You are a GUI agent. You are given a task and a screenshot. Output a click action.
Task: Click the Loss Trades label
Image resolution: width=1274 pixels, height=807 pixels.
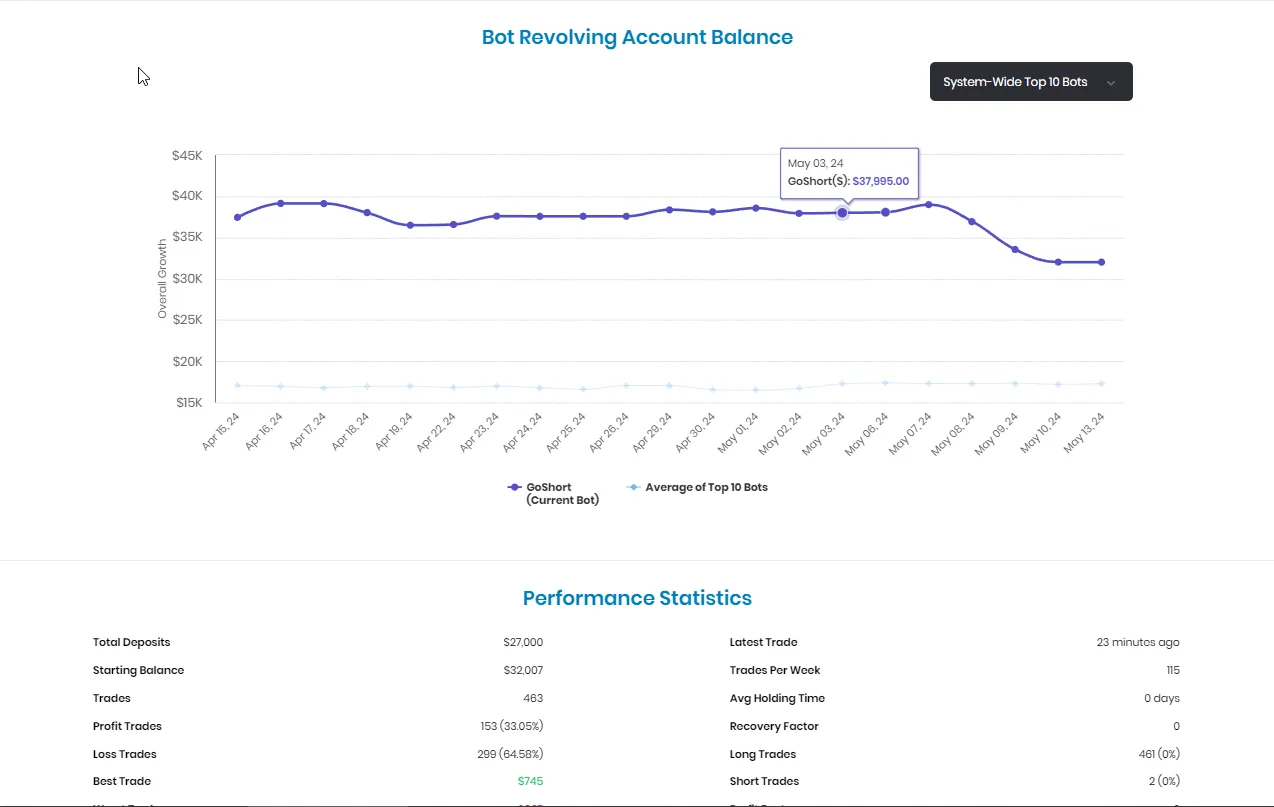click(x=125, y=754)
